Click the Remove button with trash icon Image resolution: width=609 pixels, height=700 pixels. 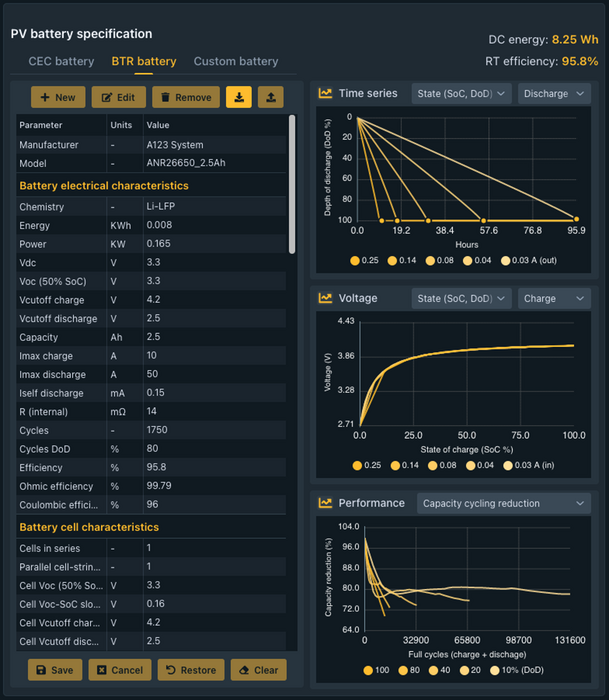click(x=186, y=97)
